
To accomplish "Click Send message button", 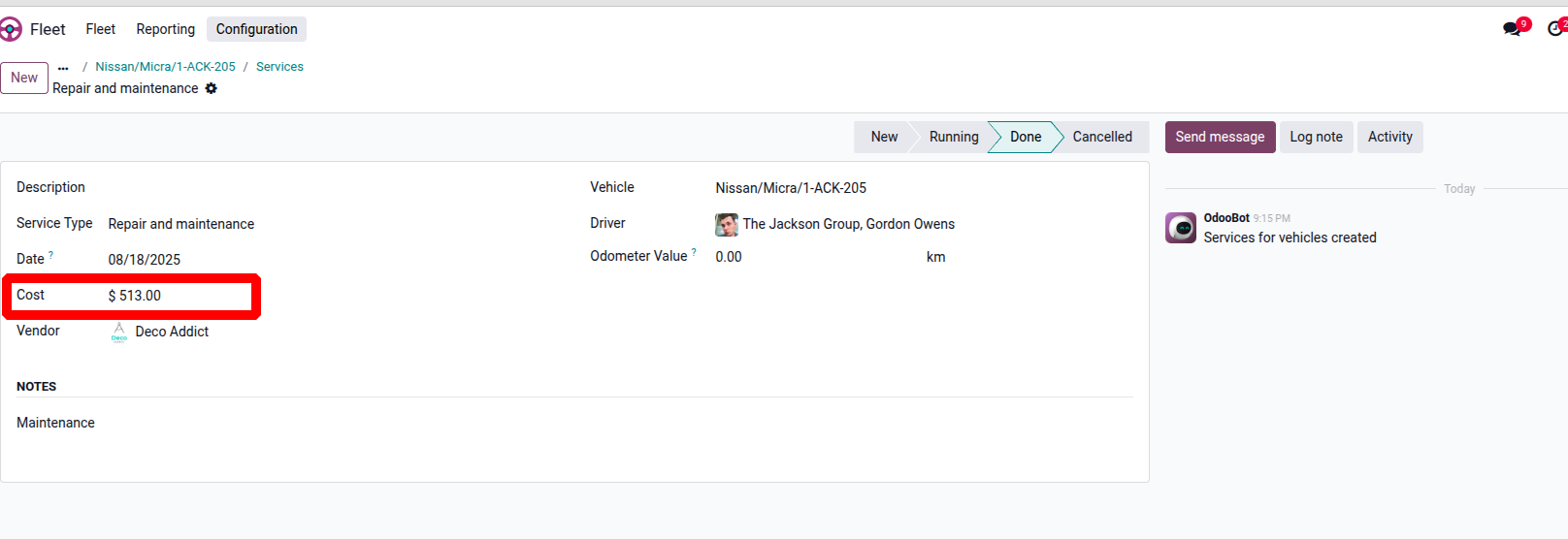I will click(x=1220, y=137).
